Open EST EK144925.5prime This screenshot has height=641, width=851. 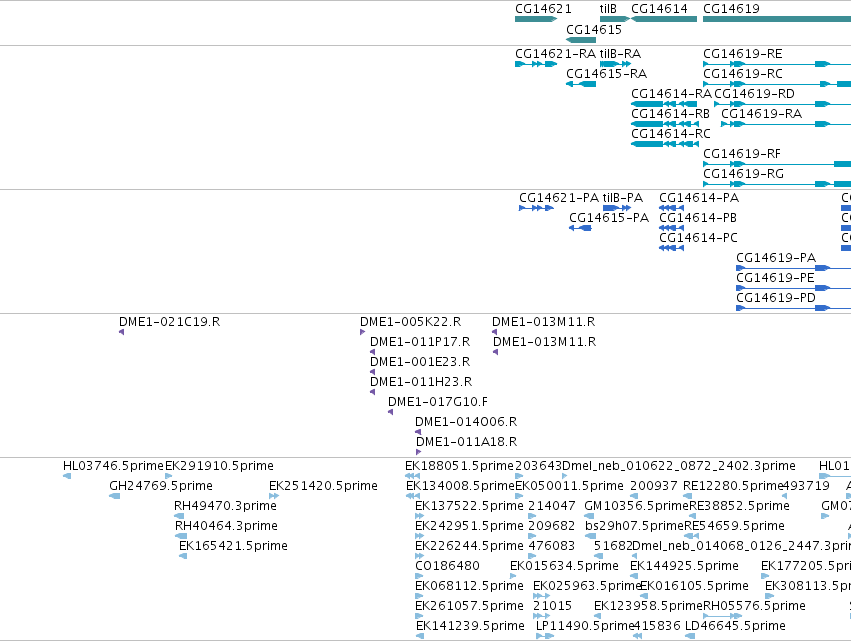[x=634, y=577]
